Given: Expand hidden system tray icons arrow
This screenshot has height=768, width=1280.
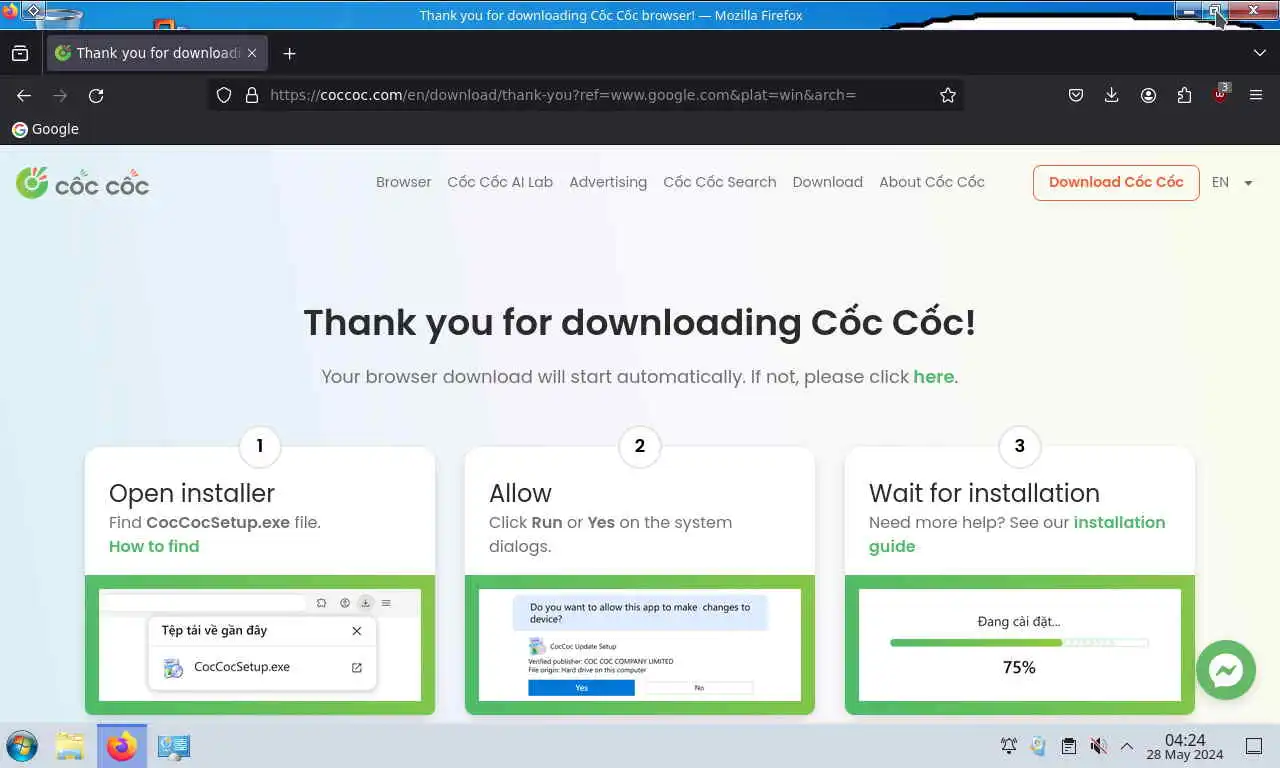Looking at the screenshot, I should click(x=1127, y=746).
